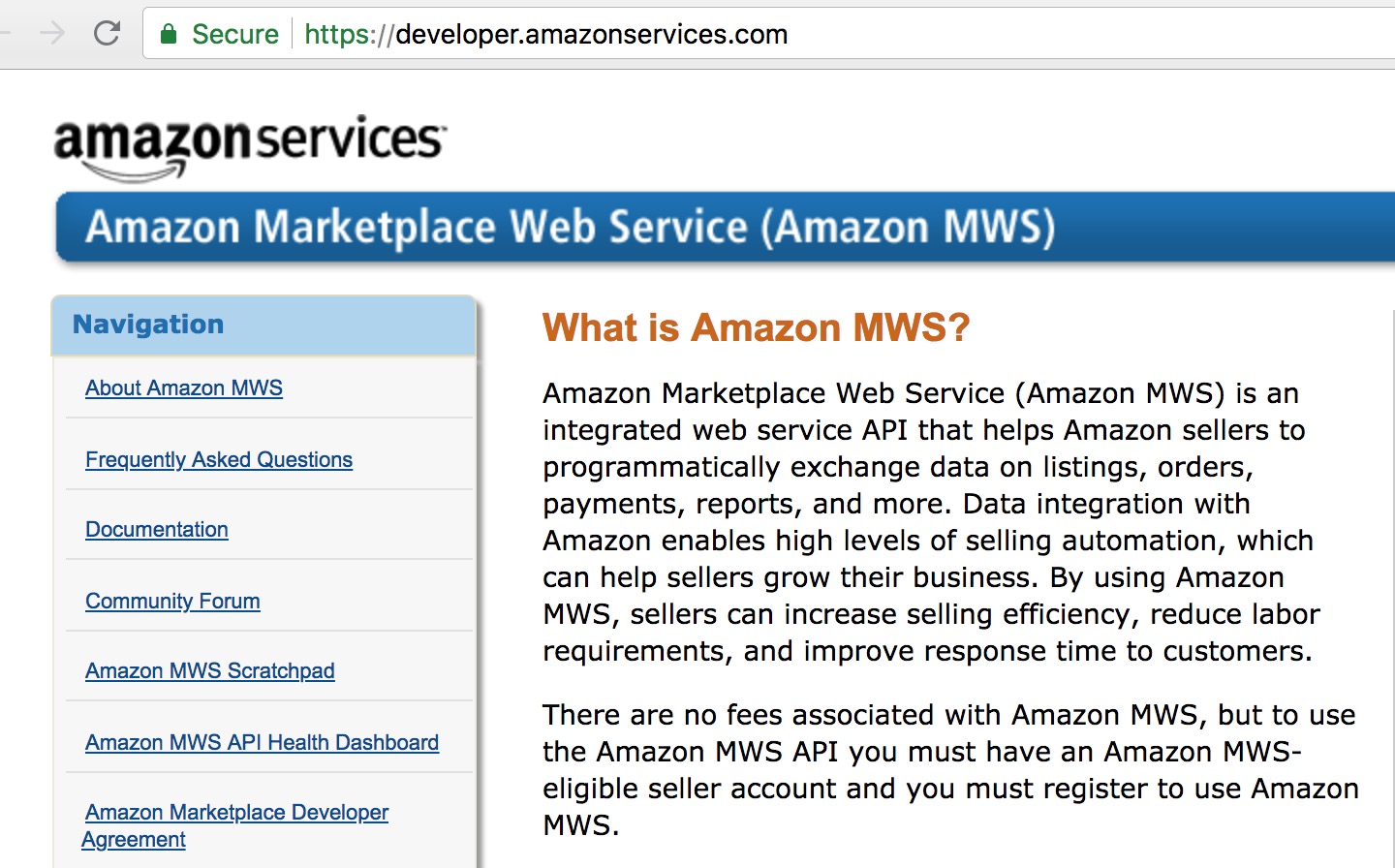Open Frequently Asked Questions link
The height and width of the screenshot is (868, 1395).
(x=219, y=460)
